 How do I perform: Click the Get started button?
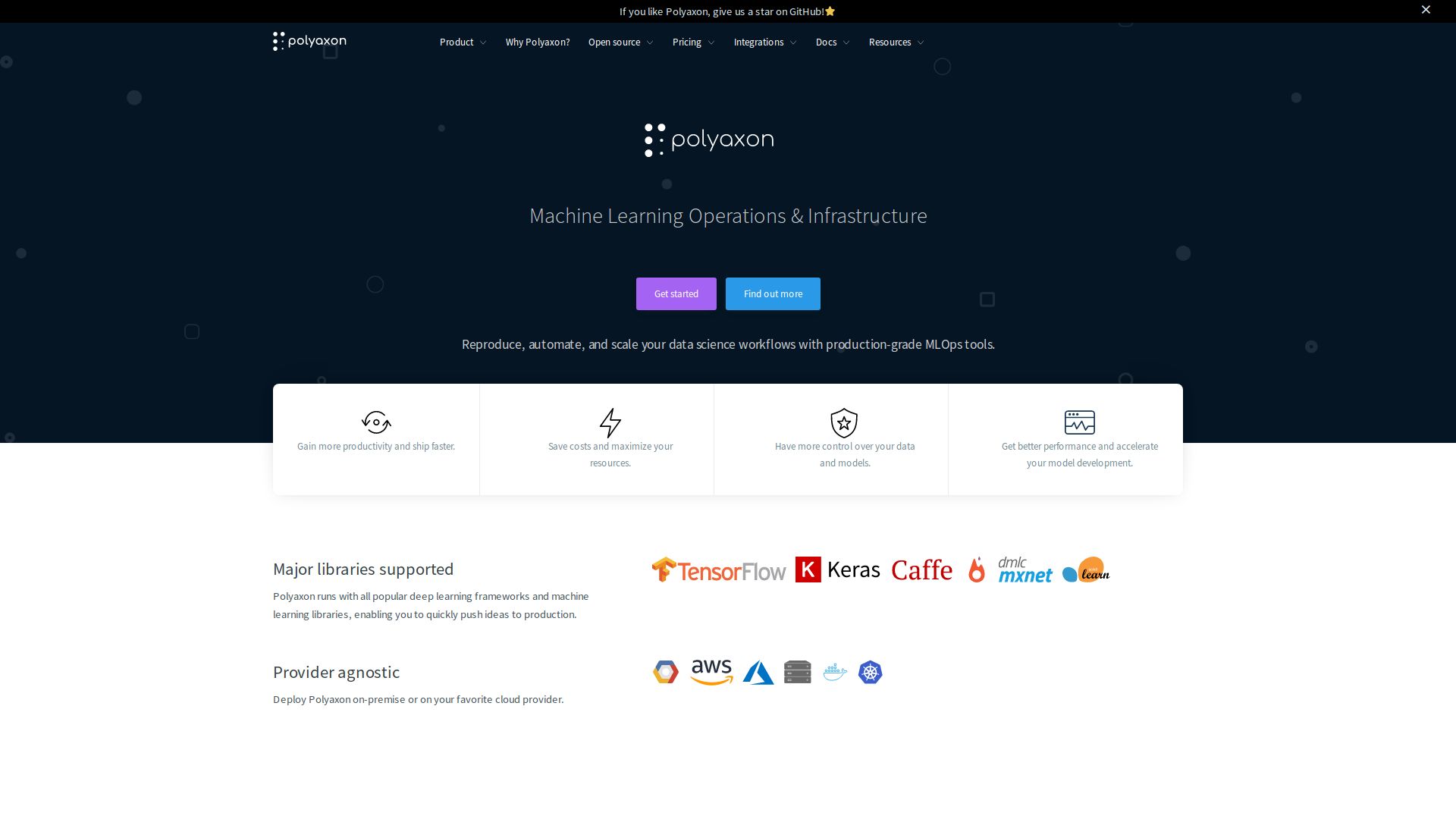click(676, 293)
